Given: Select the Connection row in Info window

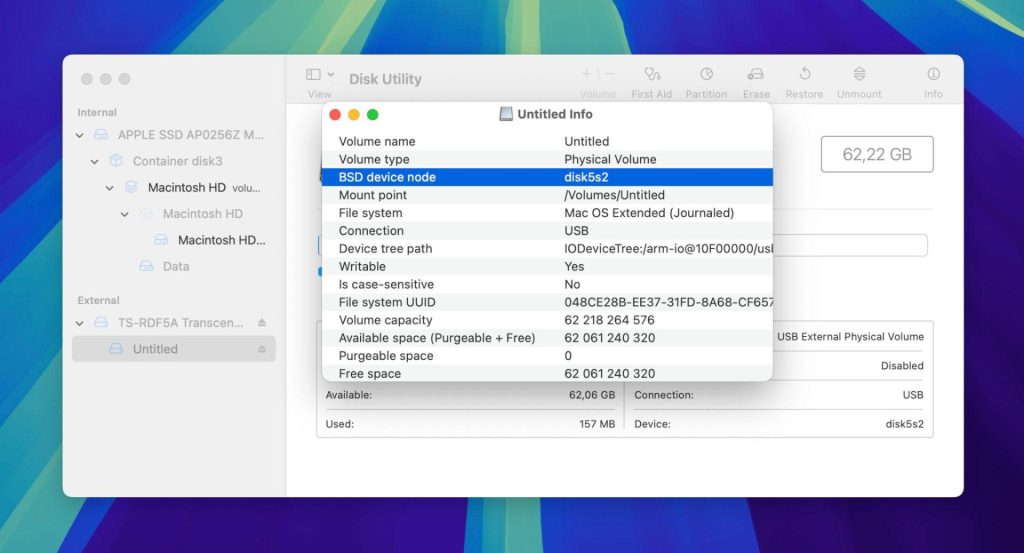Looking at the screenshot, I should click(547, 231).
